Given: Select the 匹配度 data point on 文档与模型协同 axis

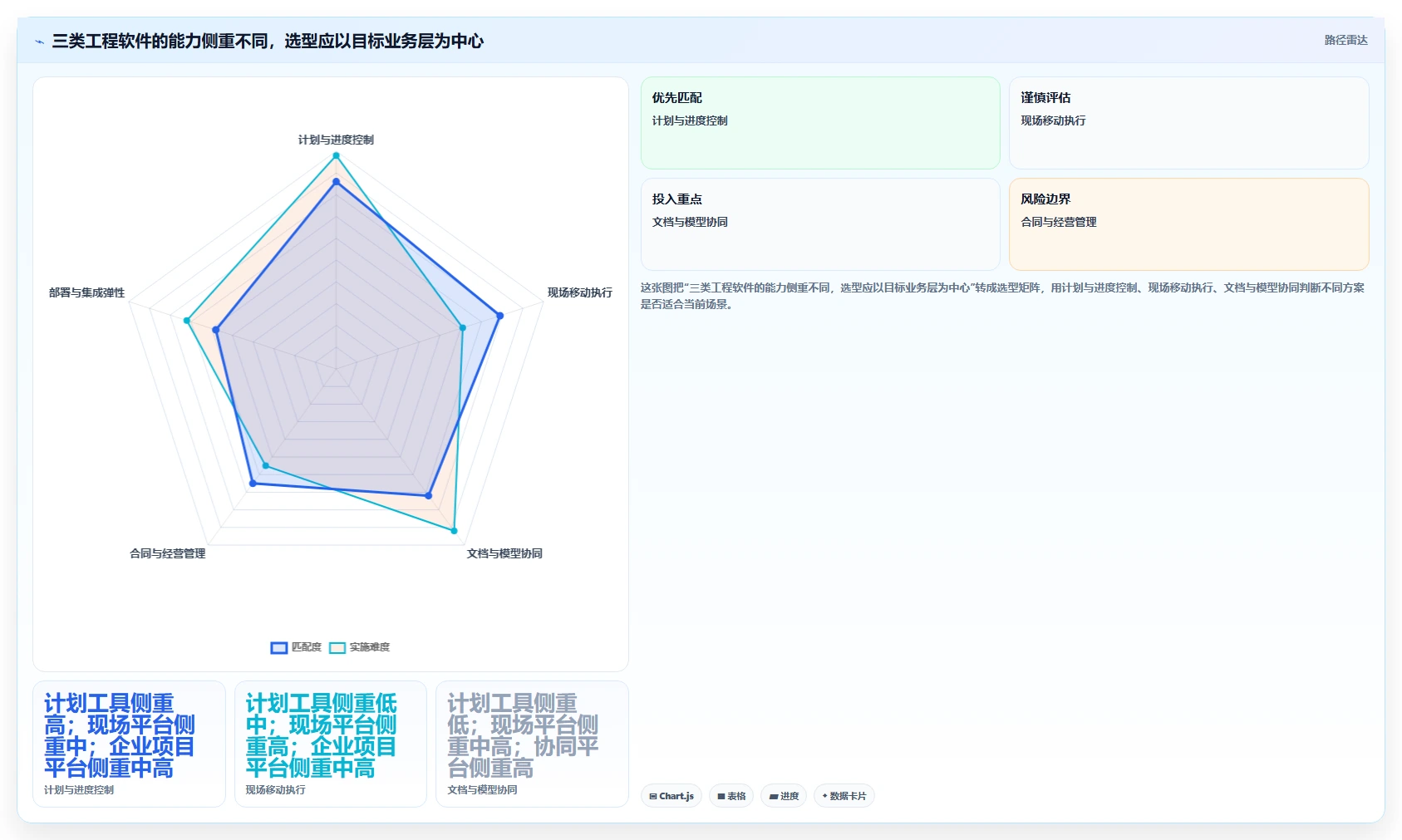Looking at the screenshot, I should tap(429, 496).
